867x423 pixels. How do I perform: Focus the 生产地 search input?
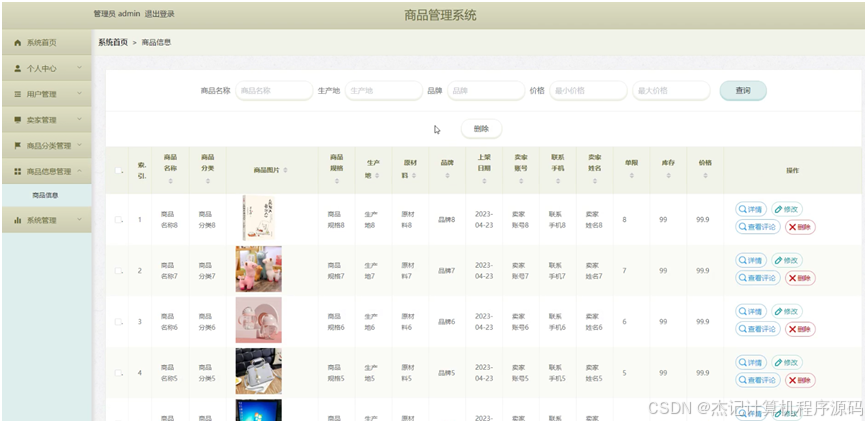(384, 91)
